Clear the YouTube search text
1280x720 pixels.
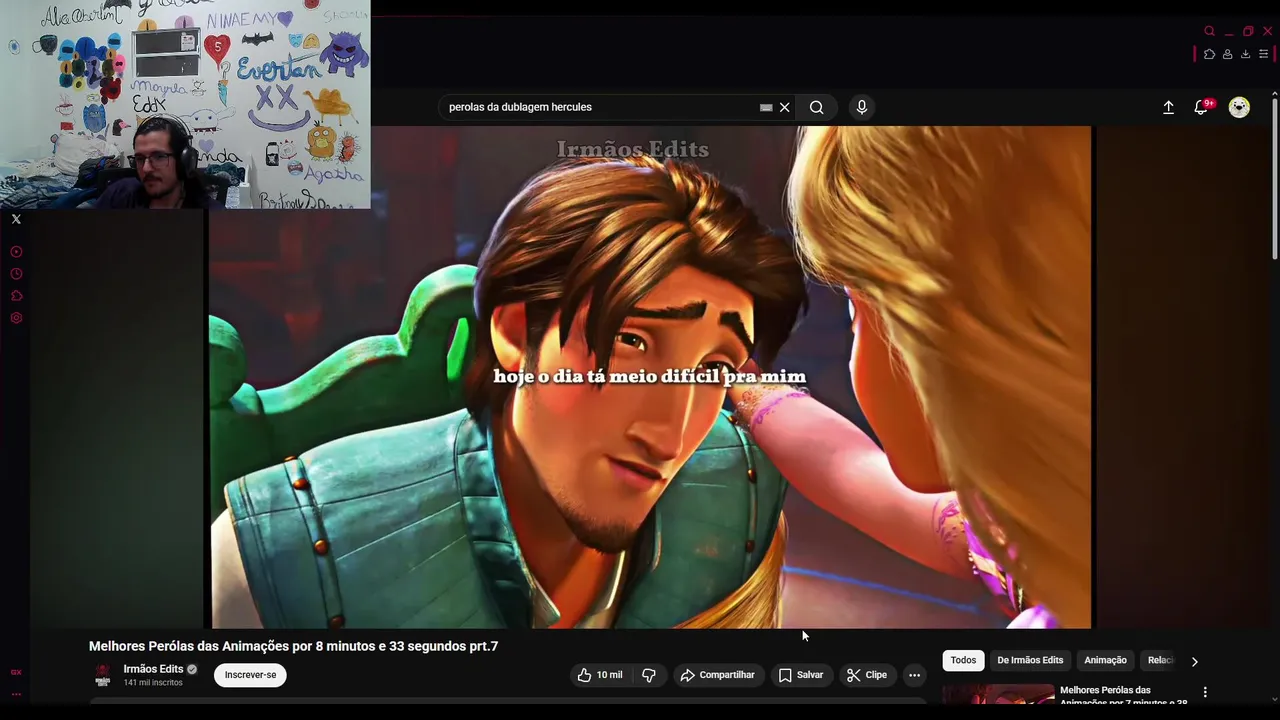(x=785, y=107)
